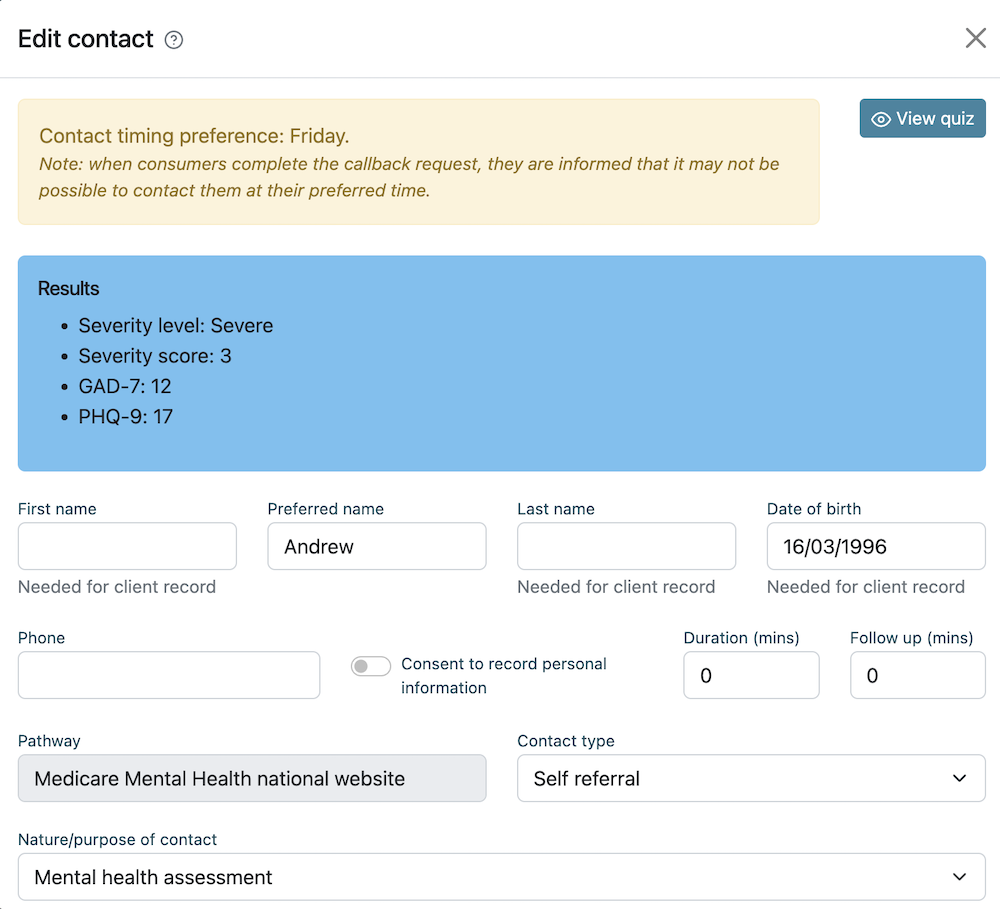
Task: Click the Duration (mins) value box
Action: coord(751,675)
